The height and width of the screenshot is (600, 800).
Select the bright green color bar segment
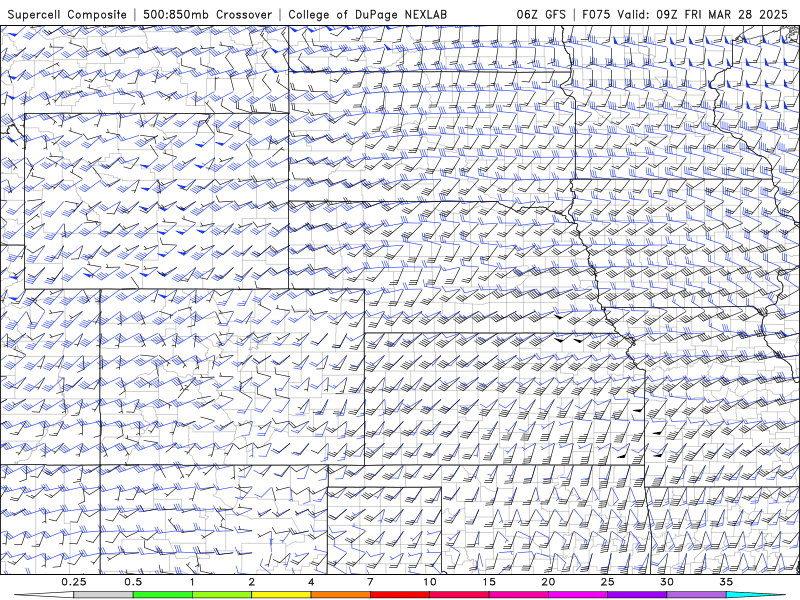(163, 595)
